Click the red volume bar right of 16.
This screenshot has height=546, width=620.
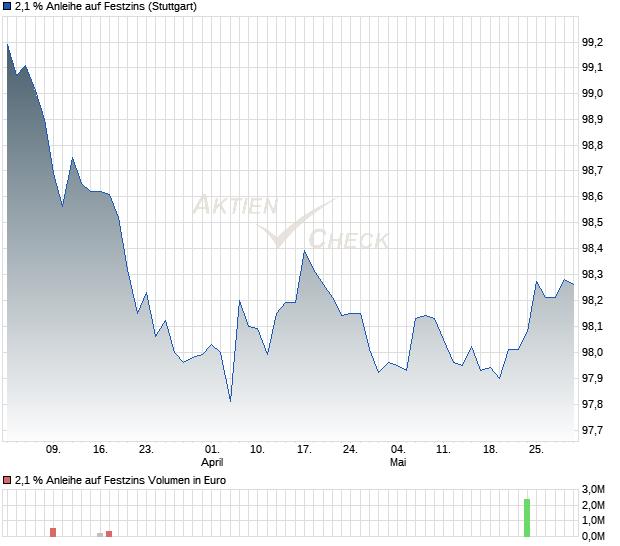click(x=109, y=534)
